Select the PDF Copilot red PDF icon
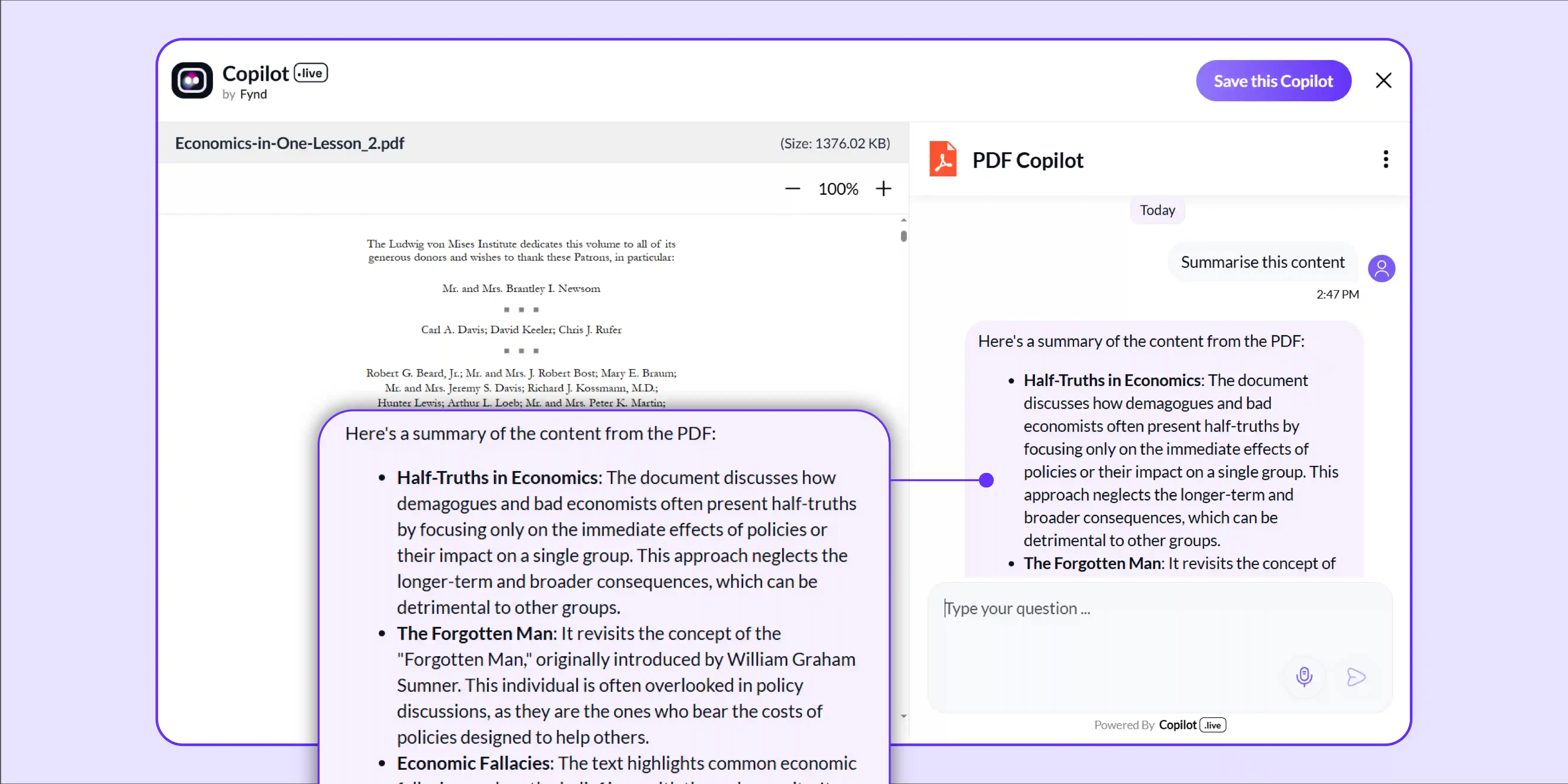1568x784 pixels. point(942,159)
